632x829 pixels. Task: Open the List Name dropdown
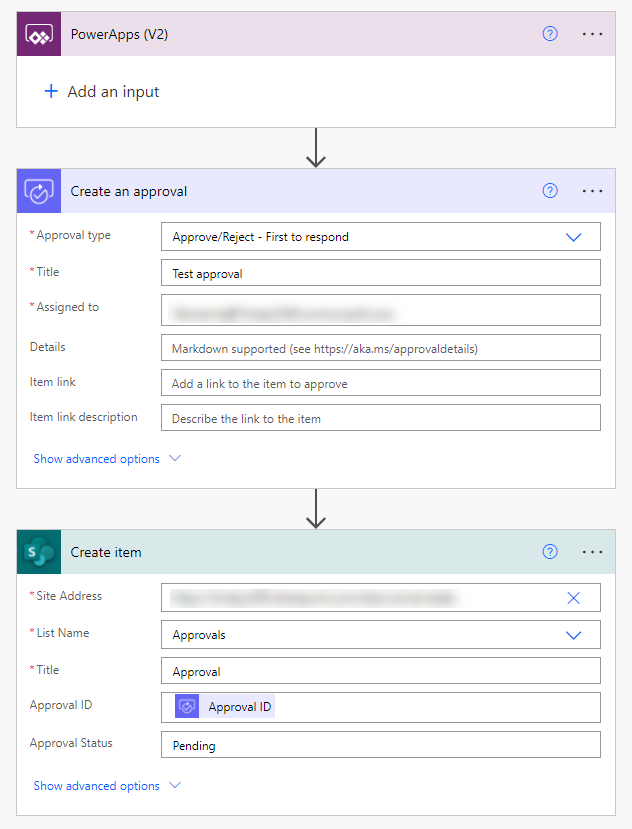tap(574, 635)
